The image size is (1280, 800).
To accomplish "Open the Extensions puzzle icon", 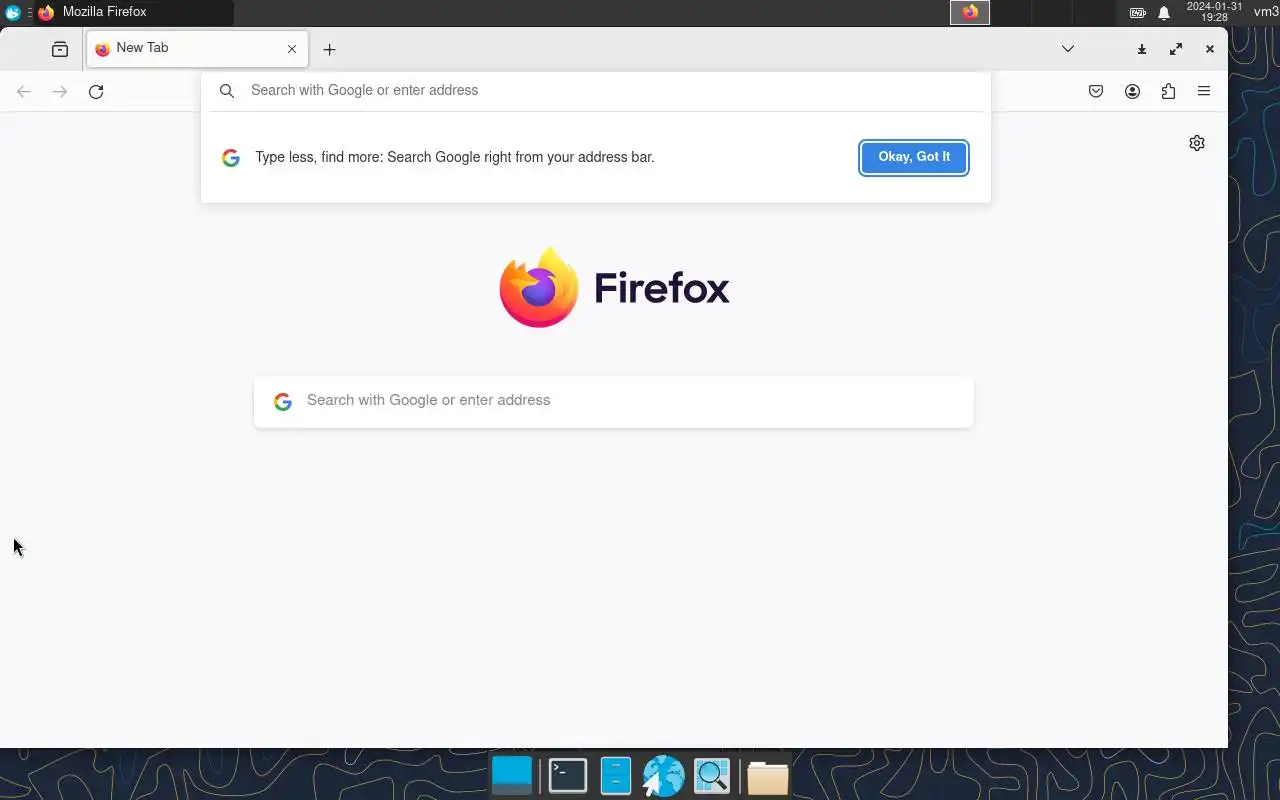I will (x=1168, y=92).
